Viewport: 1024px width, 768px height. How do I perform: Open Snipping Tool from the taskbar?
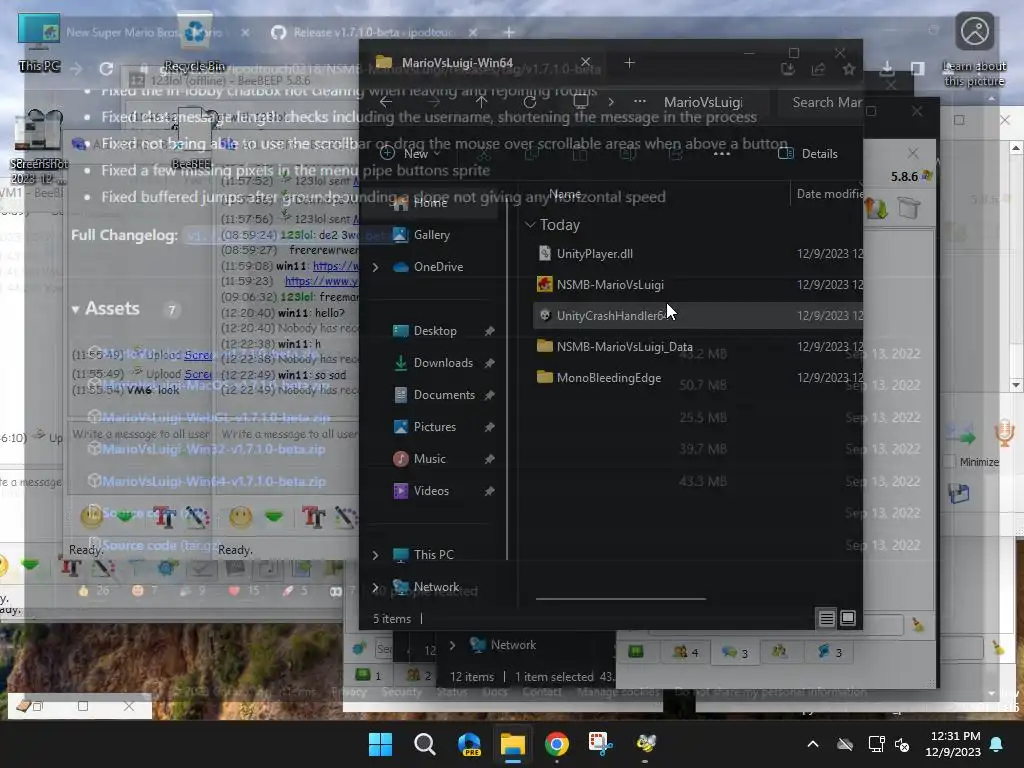coord(600,744)
